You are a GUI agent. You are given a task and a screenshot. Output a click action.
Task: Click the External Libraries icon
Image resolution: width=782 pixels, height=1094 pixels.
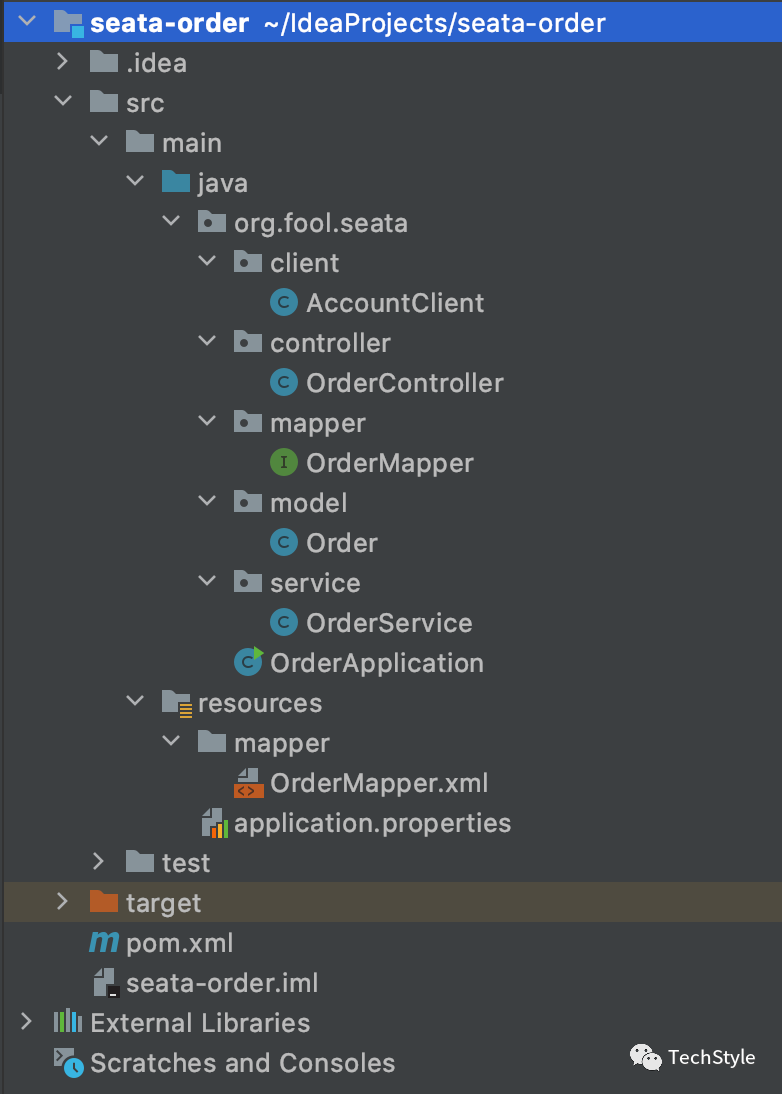68,1022
